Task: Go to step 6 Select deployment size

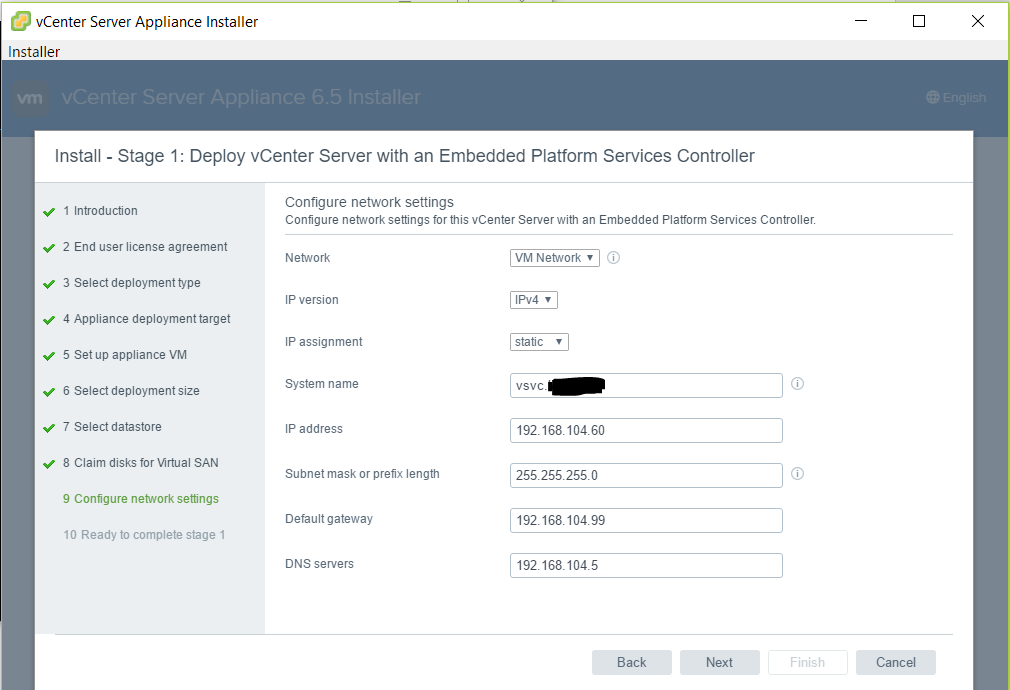Action: (131, 391)
